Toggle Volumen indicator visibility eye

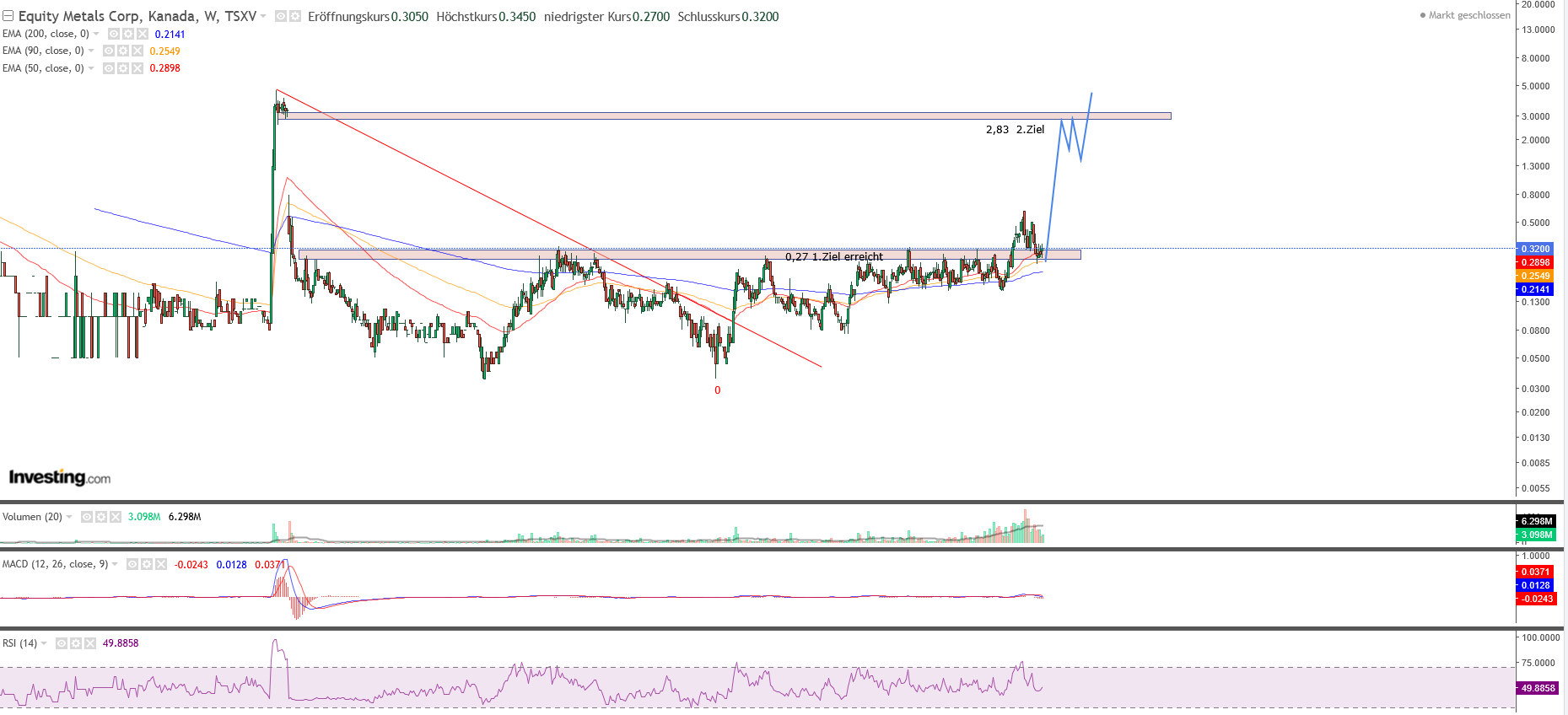[87, 517]
